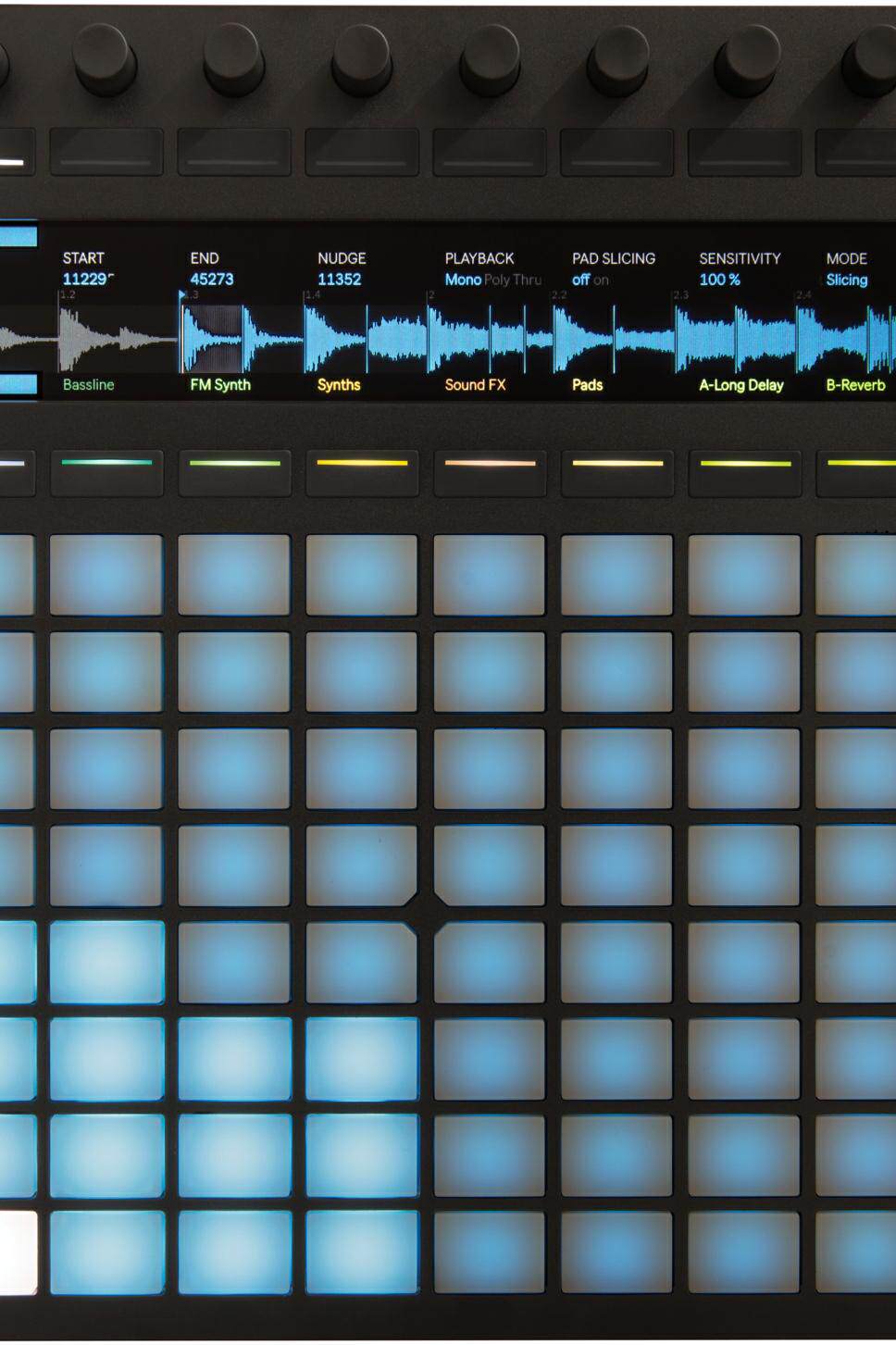Select the NUDGE value 11352

(339, 280)
